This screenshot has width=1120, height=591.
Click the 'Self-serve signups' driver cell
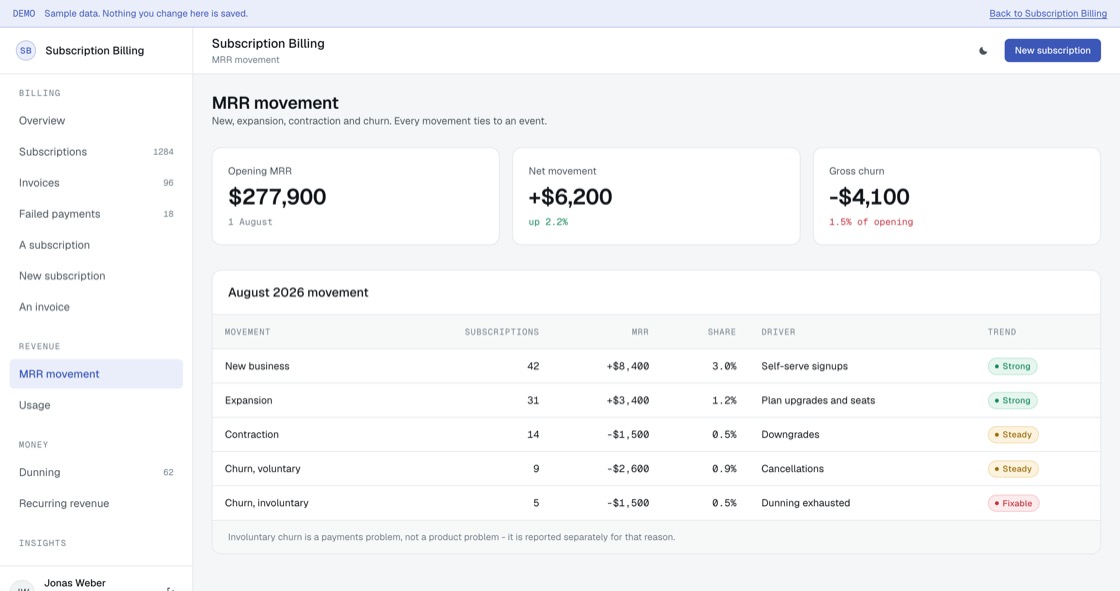pos(804,366)
